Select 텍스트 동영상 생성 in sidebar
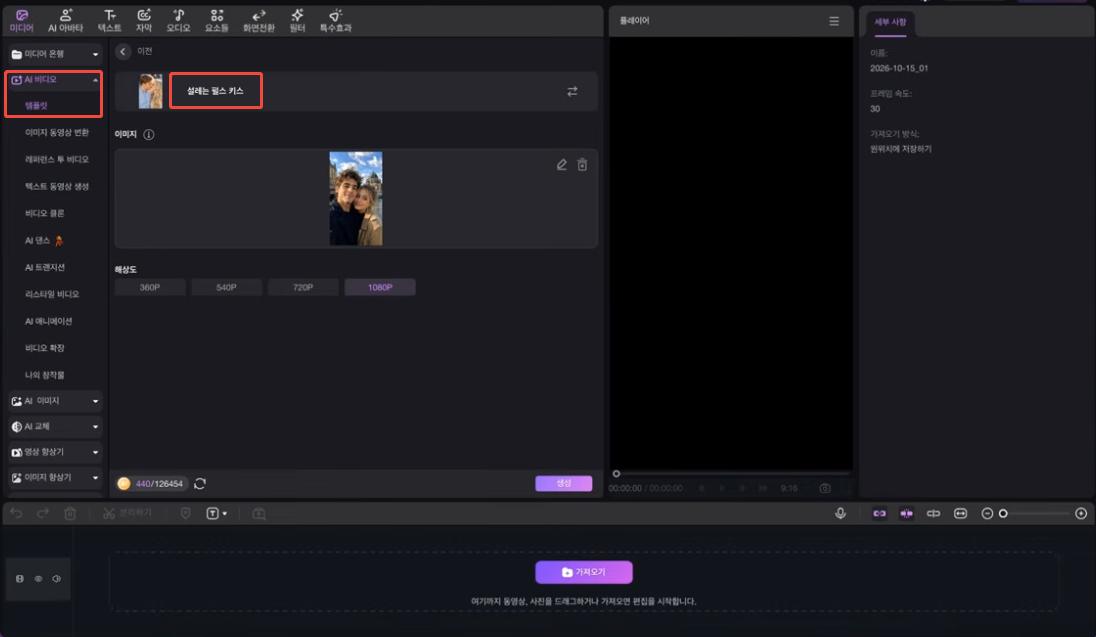The height and width of the screenshot is (637, 1096). pos(57,186)
